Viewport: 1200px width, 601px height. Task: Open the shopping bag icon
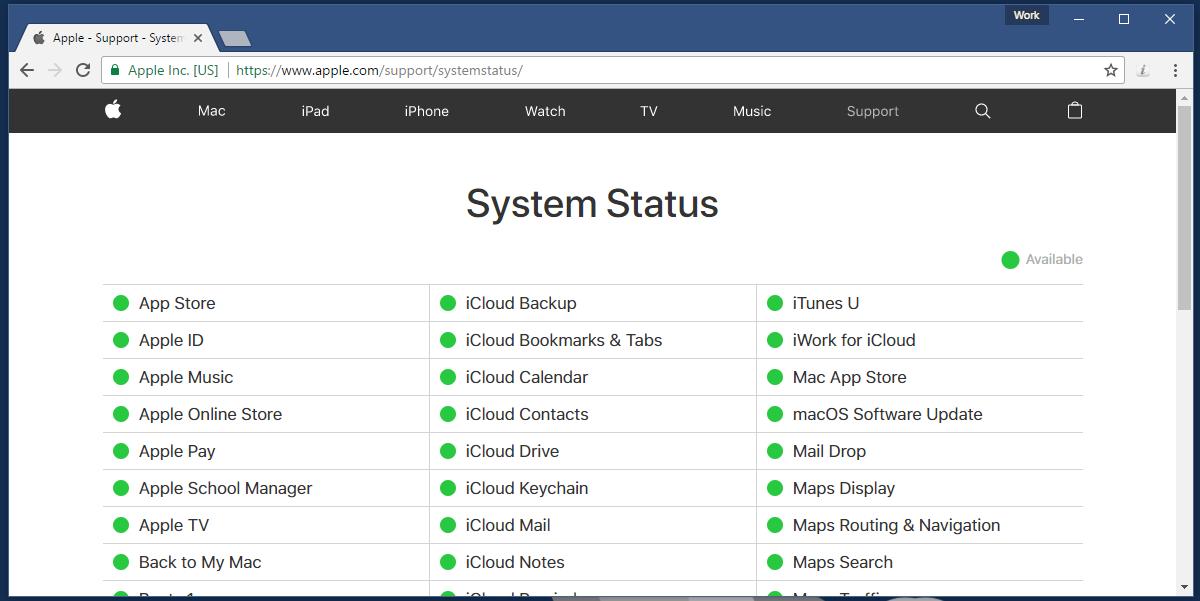pos(1075,110)
